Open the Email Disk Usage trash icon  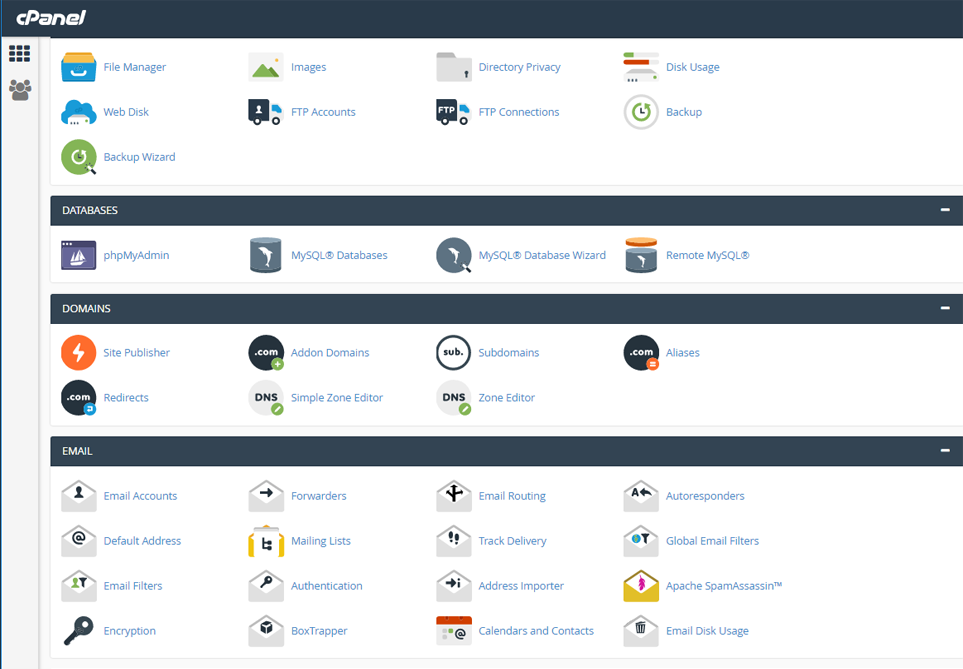point(641,631)
